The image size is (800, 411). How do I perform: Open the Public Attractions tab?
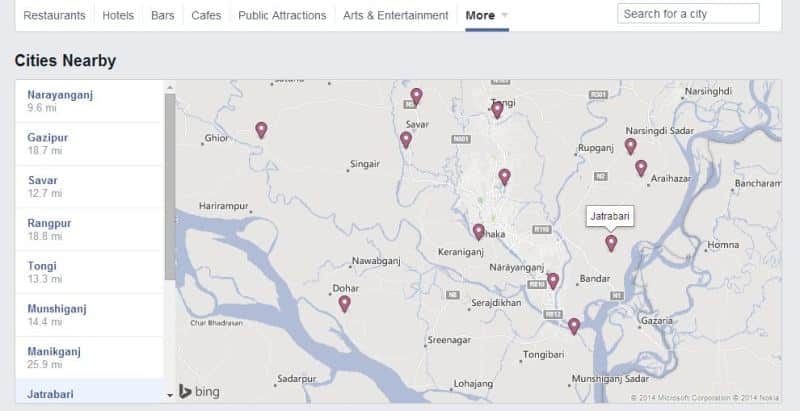click(x=282, y=16)
